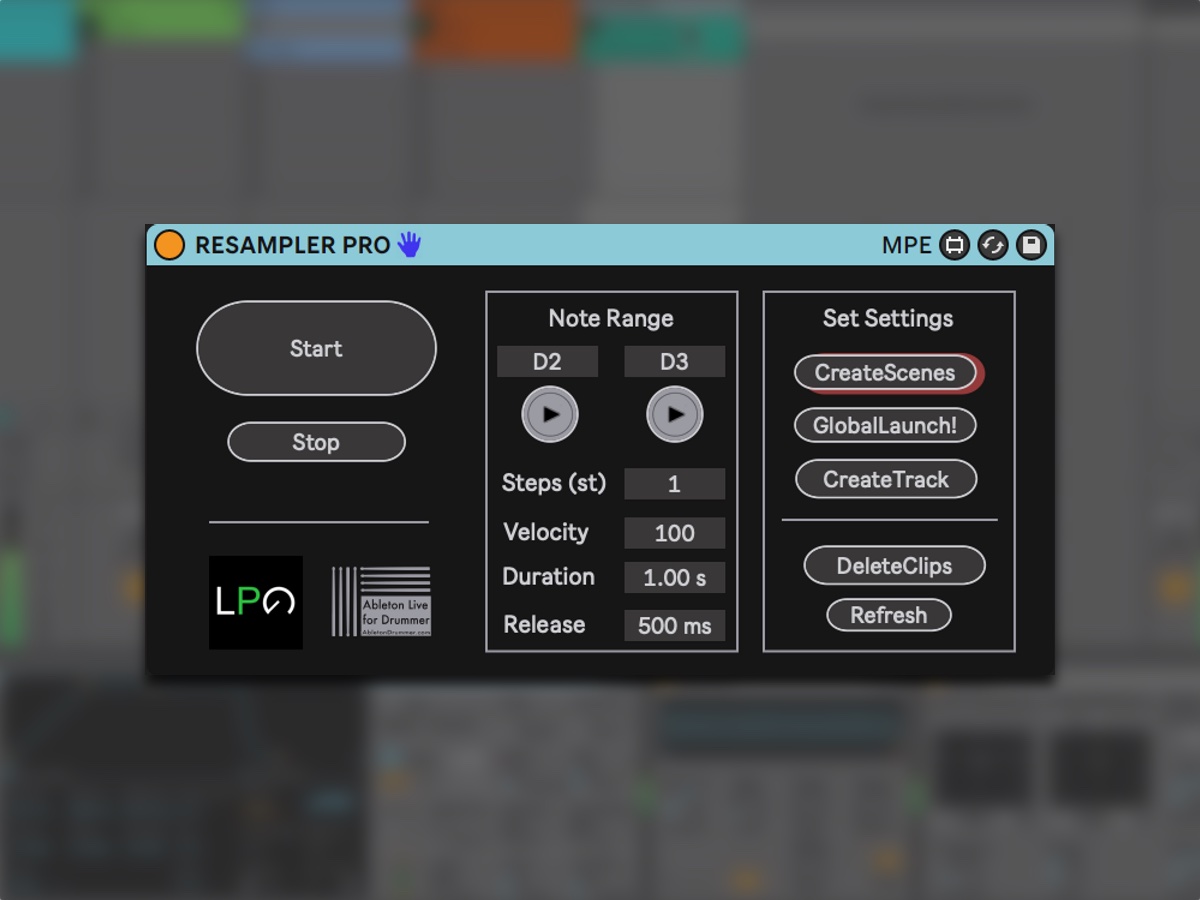Click the hot-swap icon in the device header

[x=992, y=245]
